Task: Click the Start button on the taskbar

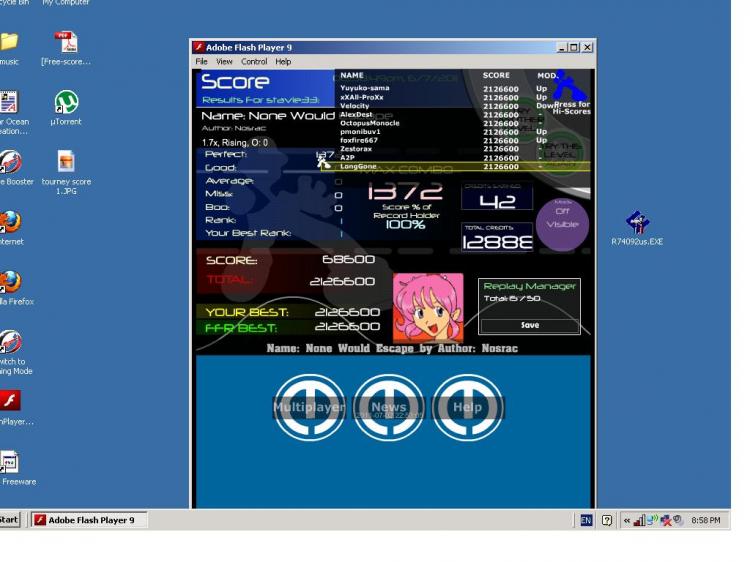Action: coord(9,519)
